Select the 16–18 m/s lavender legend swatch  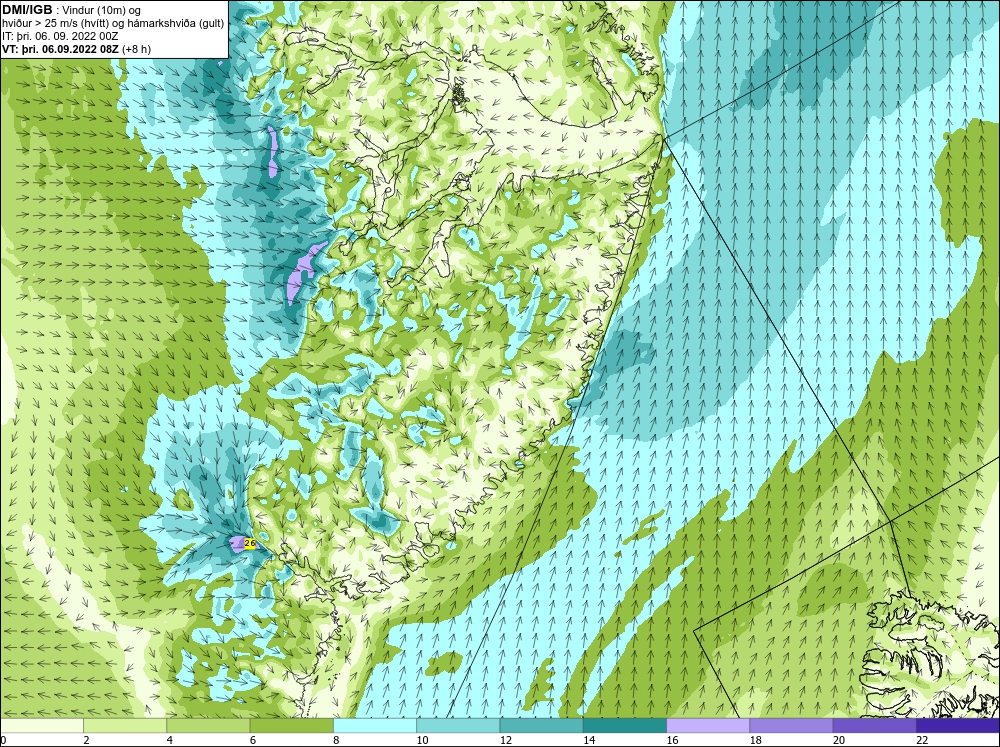point(708,725)
